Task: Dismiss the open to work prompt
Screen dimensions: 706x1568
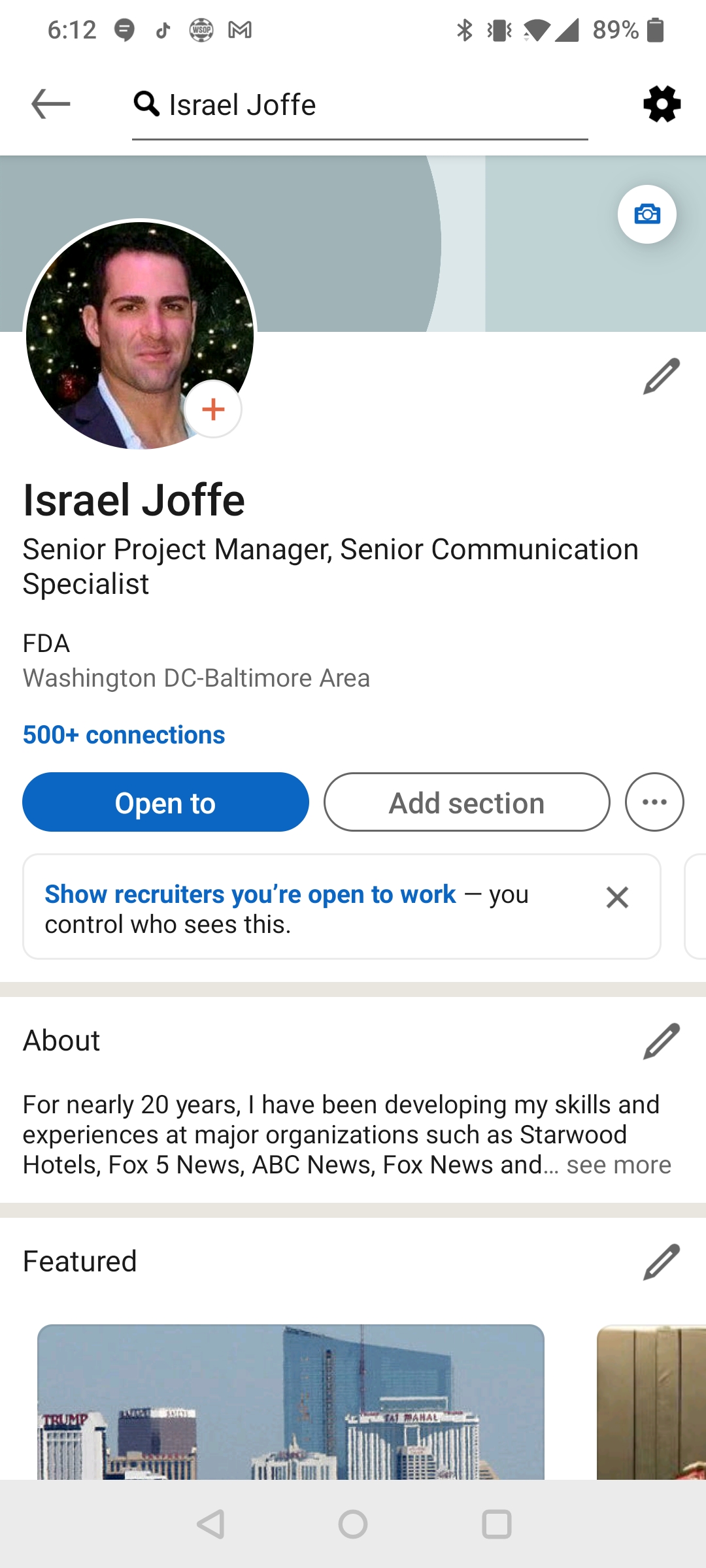Action: [617, 898]
